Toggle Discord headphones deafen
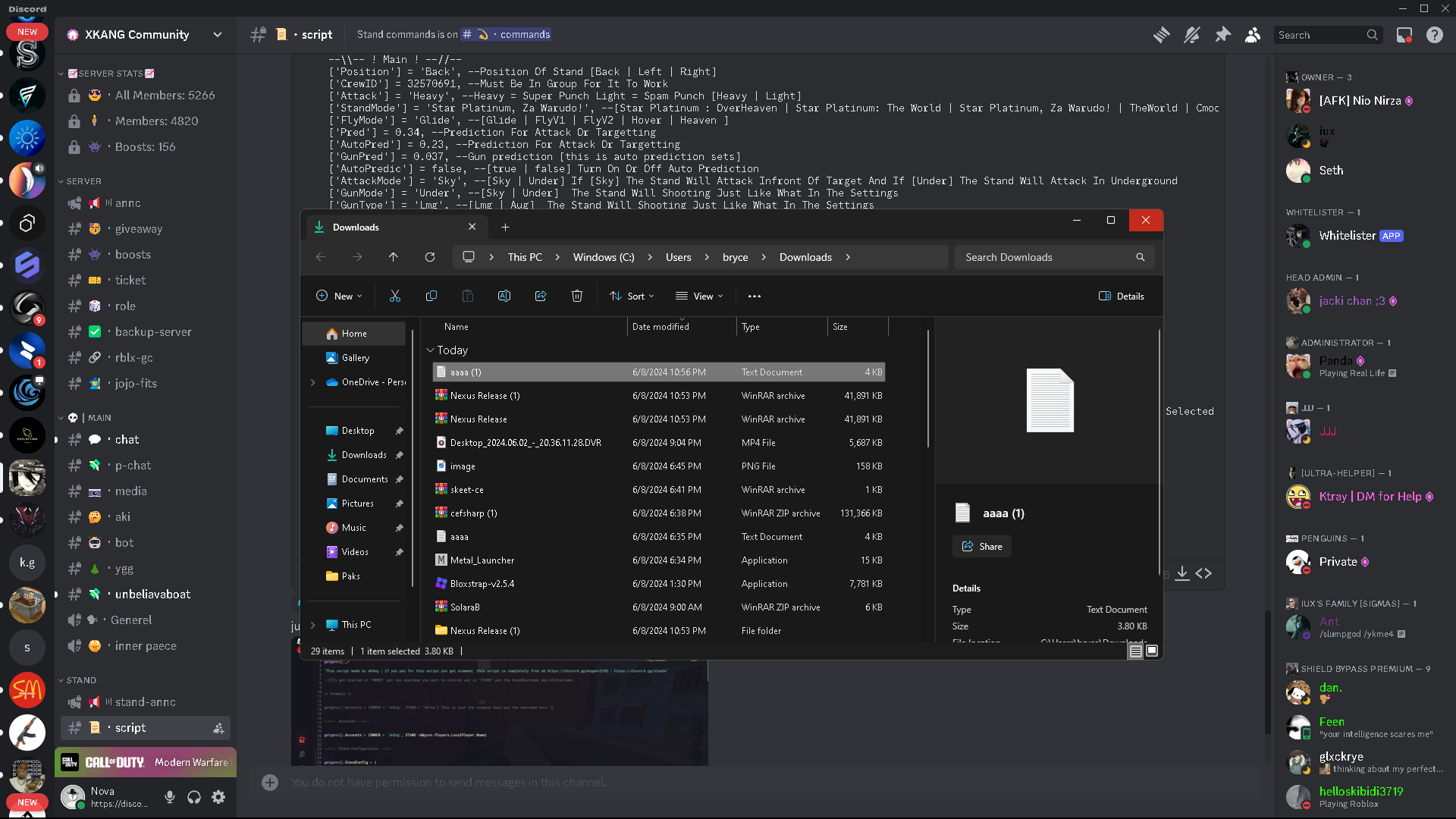1456x819 pixels. pos(194,797)
